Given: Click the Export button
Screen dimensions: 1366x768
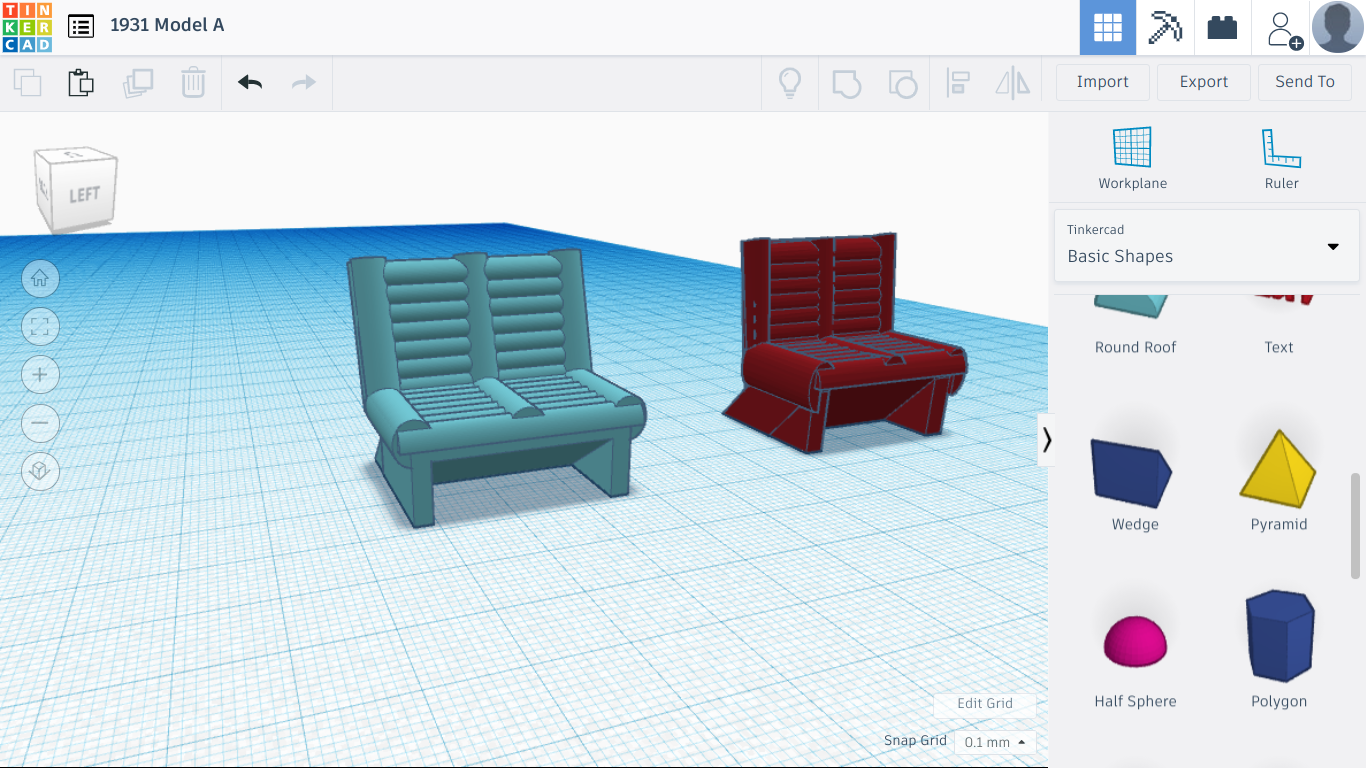Looking at the screenshot, I should [x=1204, y=82].
